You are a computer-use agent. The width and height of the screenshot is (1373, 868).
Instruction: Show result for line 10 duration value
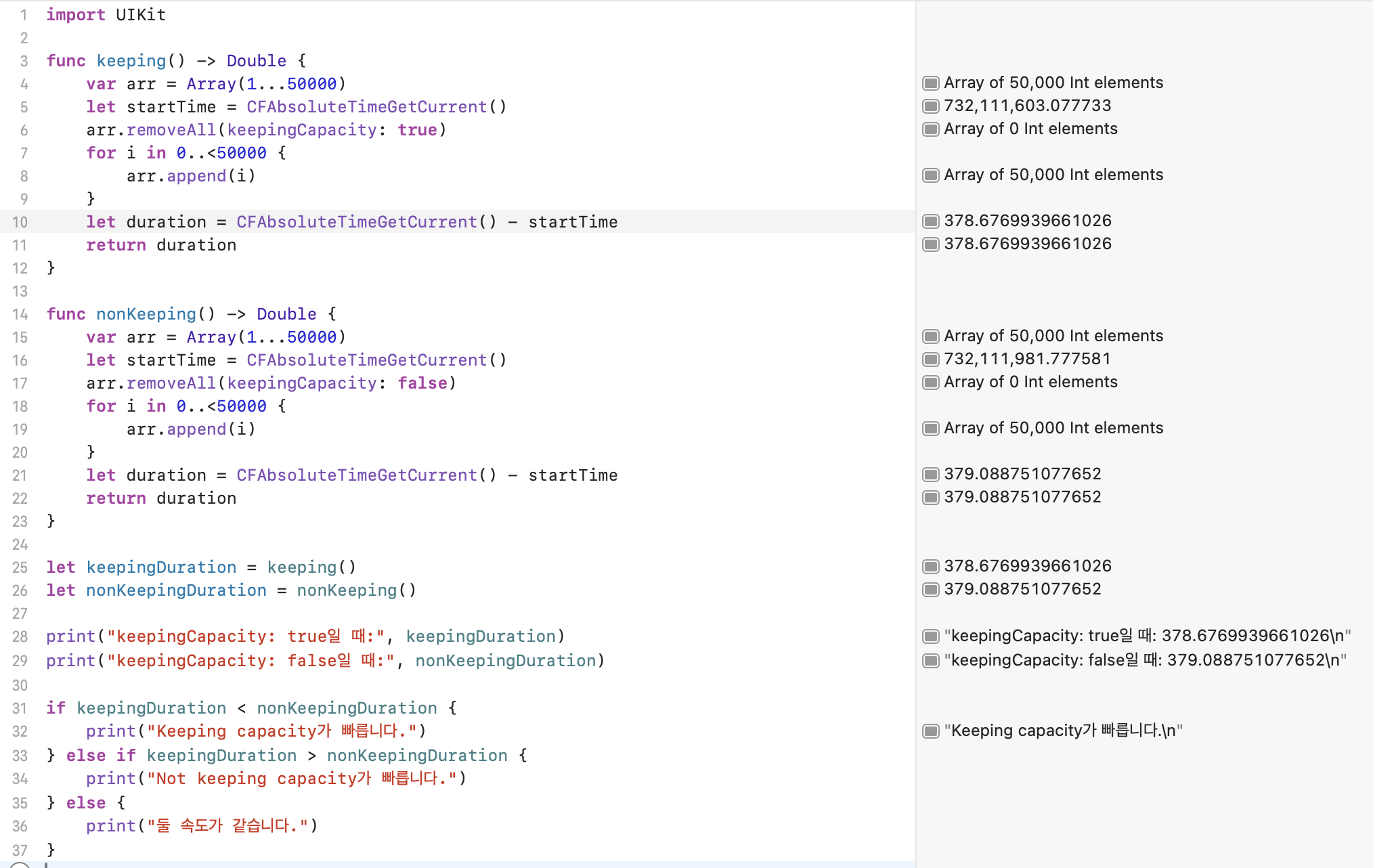click(x=931, y=221)
